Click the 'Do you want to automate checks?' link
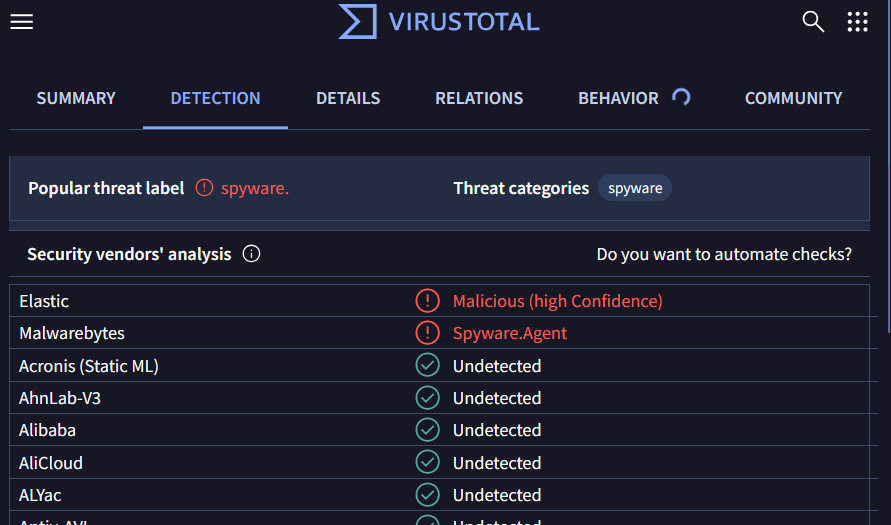Screen dimensions: 891x525 click(724, 254)
